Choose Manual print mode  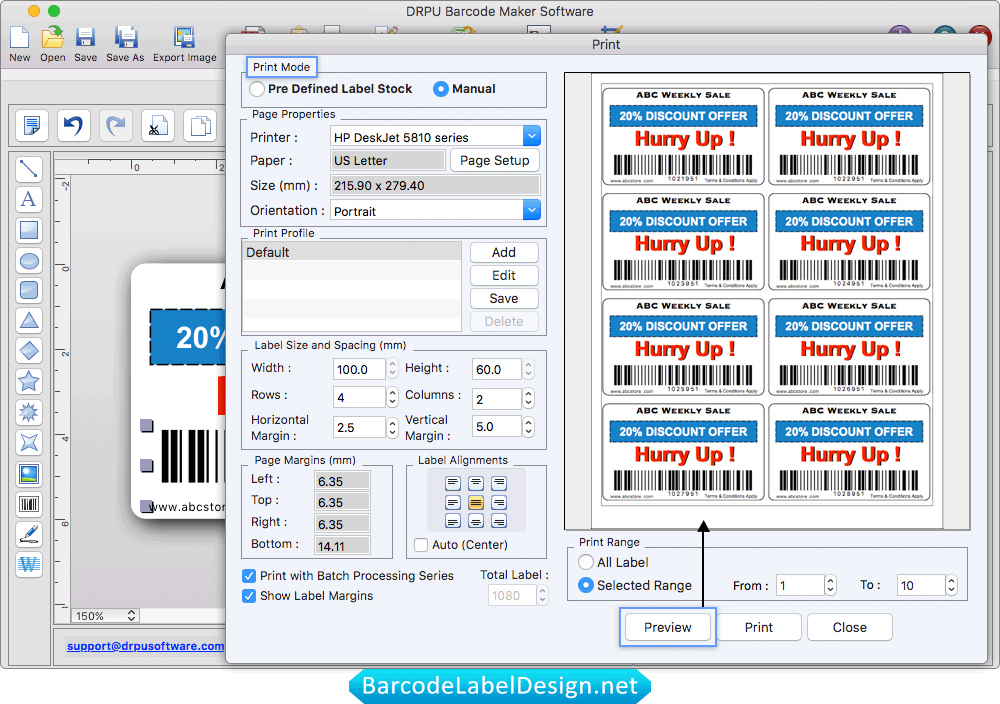(441, 89)
